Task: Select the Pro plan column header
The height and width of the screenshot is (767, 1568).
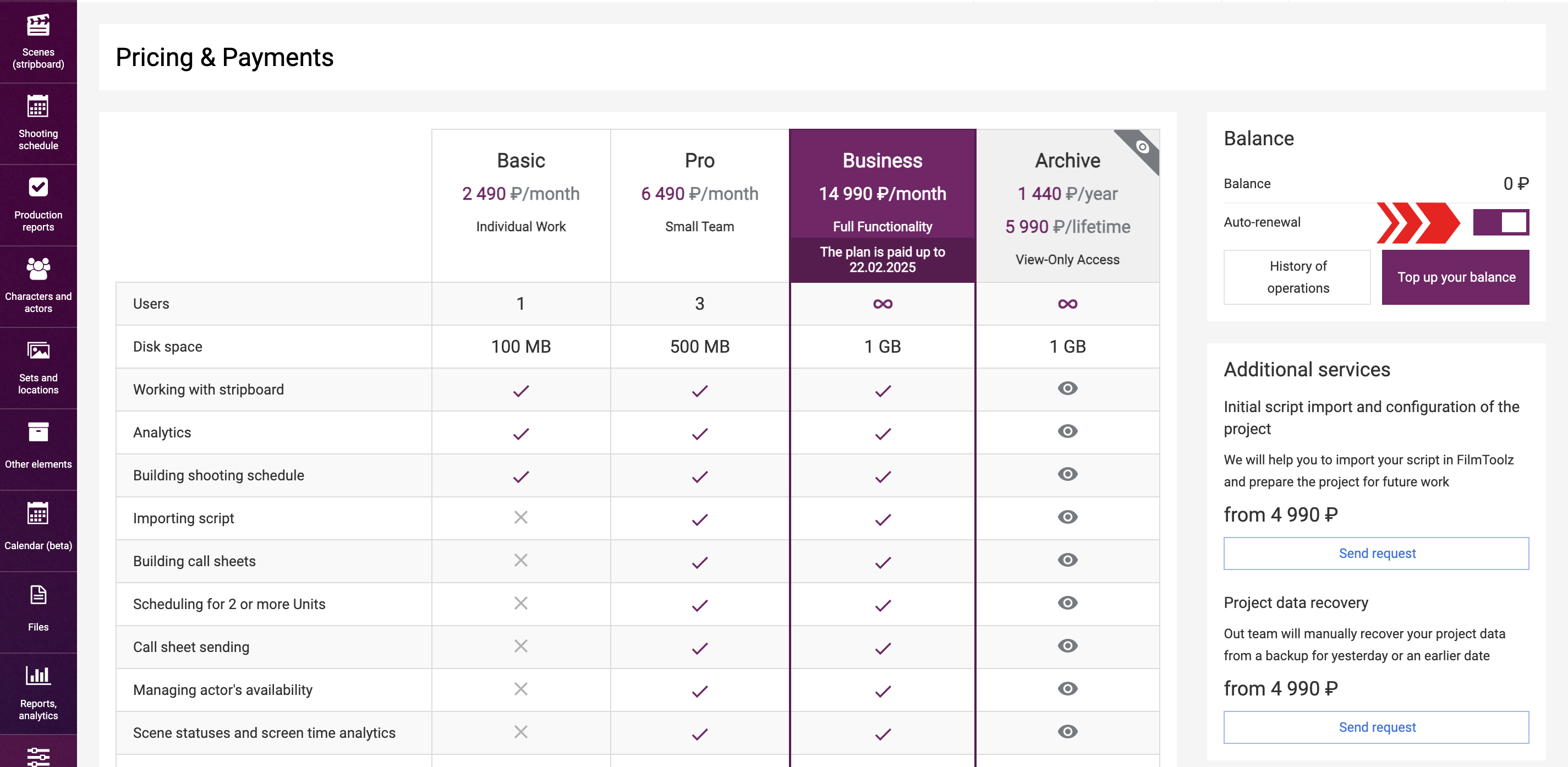Action: (x=699, y=161)
